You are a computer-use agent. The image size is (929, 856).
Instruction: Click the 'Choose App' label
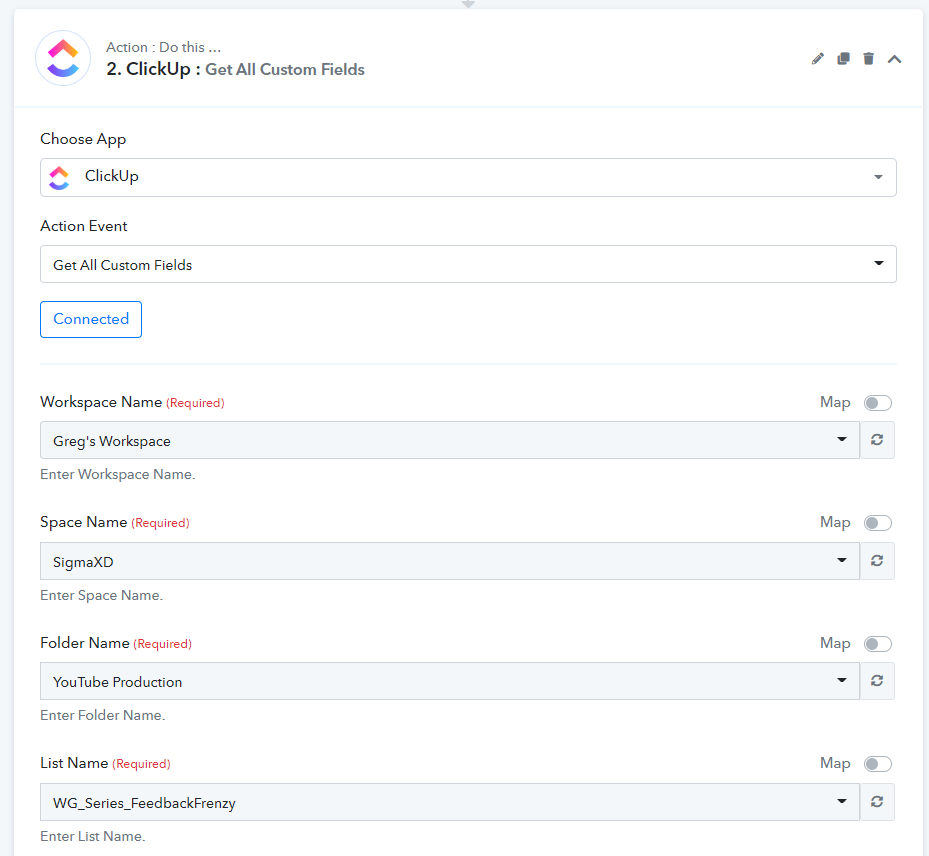(83, 139)
